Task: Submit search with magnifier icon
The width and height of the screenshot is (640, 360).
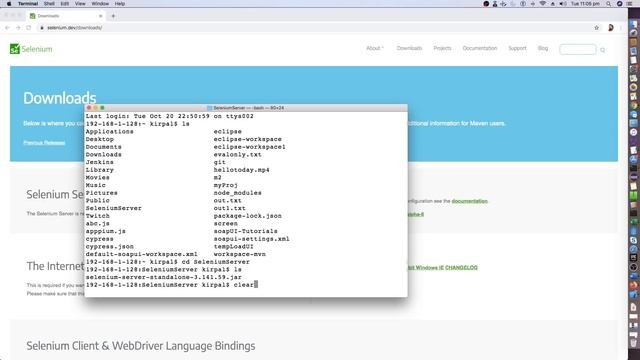Action: (602, 50)
